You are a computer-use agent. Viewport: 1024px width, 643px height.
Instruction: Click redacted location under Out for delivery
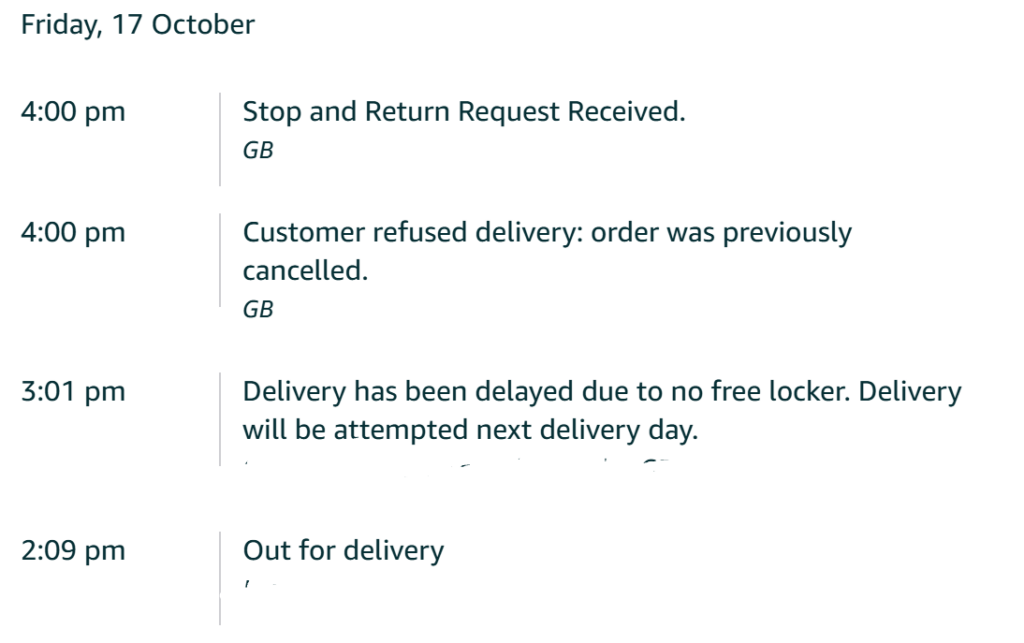pyautogui.click(x=258, y=581)
